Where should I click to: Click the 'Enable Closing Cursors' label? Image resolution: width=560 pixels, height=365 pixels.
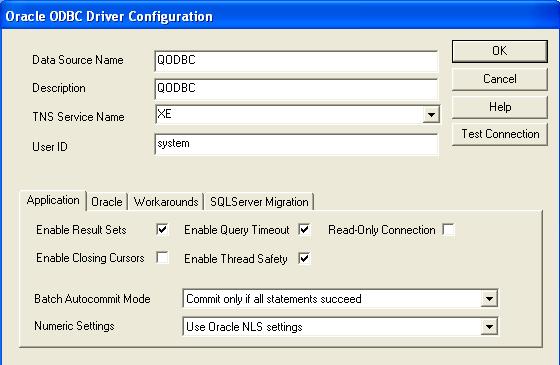point(90,258)
